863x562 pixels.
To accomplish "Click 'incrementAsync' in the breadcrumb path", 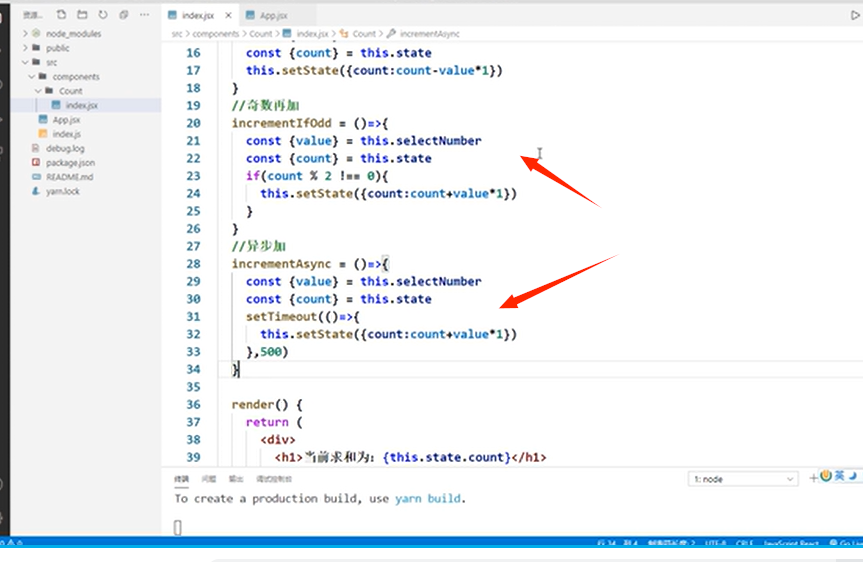I will 430,34.
